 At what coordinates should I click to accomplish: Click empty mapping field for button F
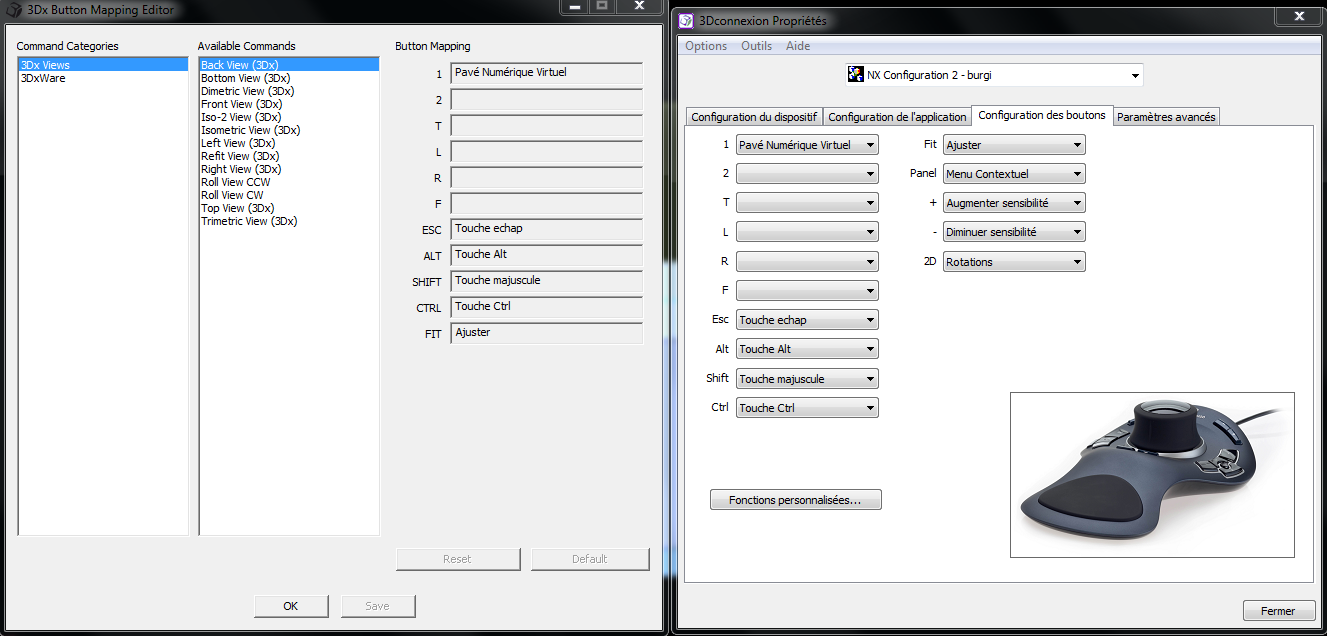(x=547, y=203)
